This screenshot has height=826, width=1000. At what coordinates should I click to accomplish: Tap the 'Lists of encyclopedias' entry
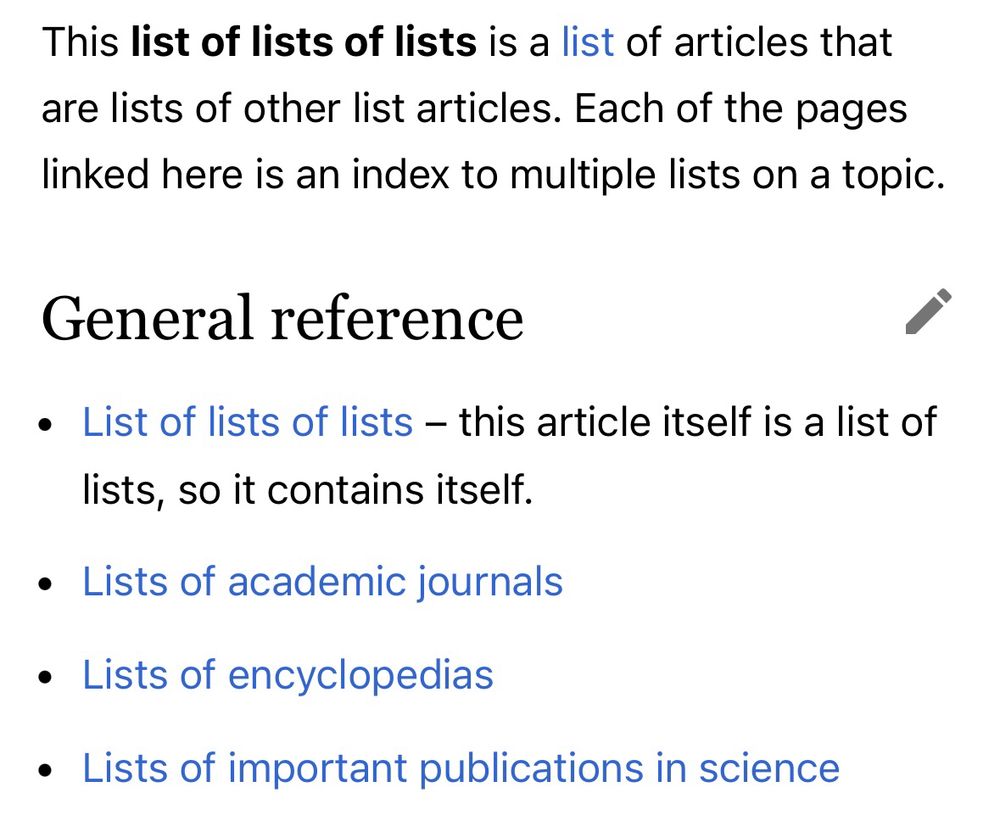coord(288,675)
